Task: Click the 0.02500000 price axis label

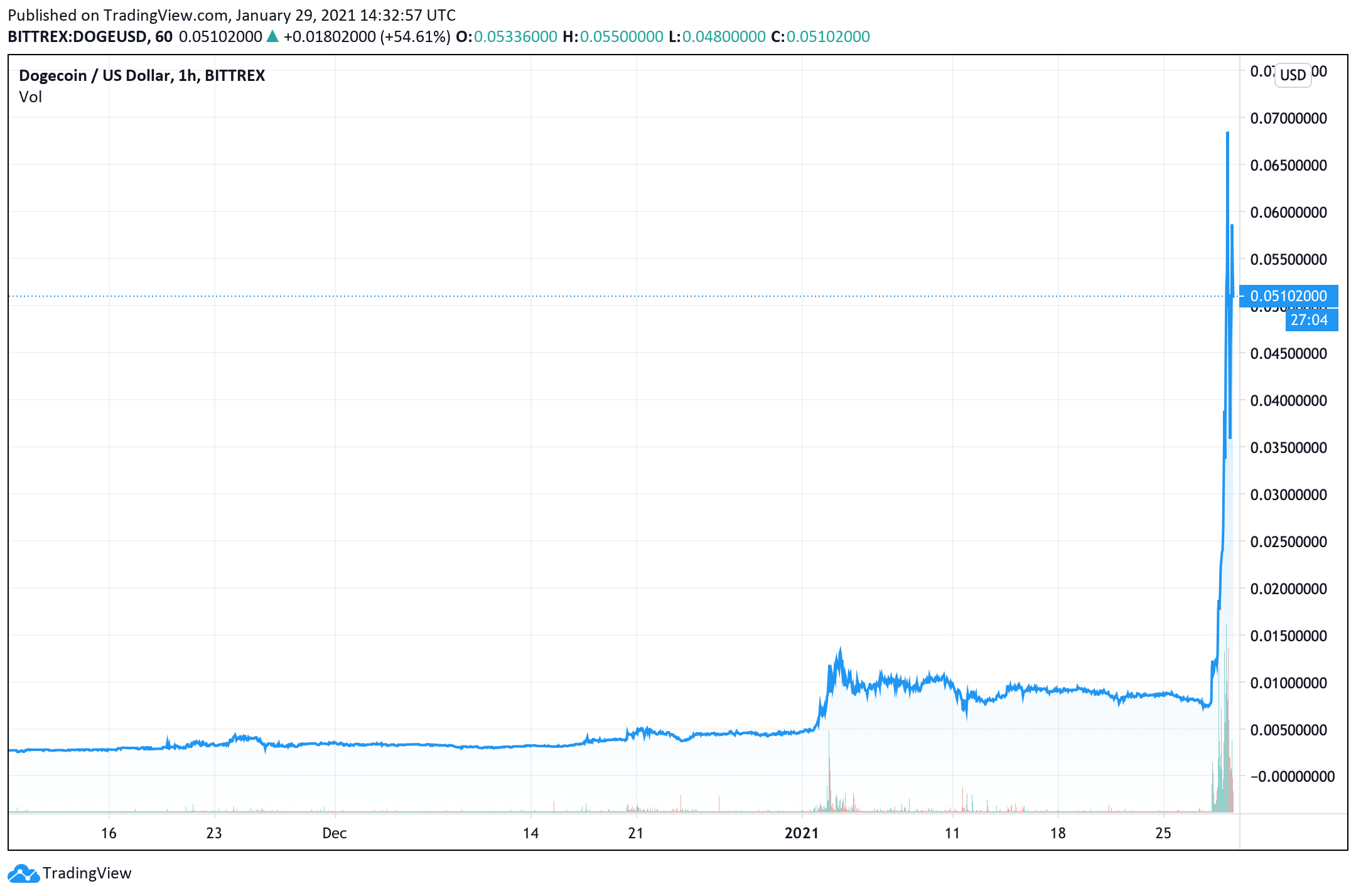Action: tap(1289, 541)
